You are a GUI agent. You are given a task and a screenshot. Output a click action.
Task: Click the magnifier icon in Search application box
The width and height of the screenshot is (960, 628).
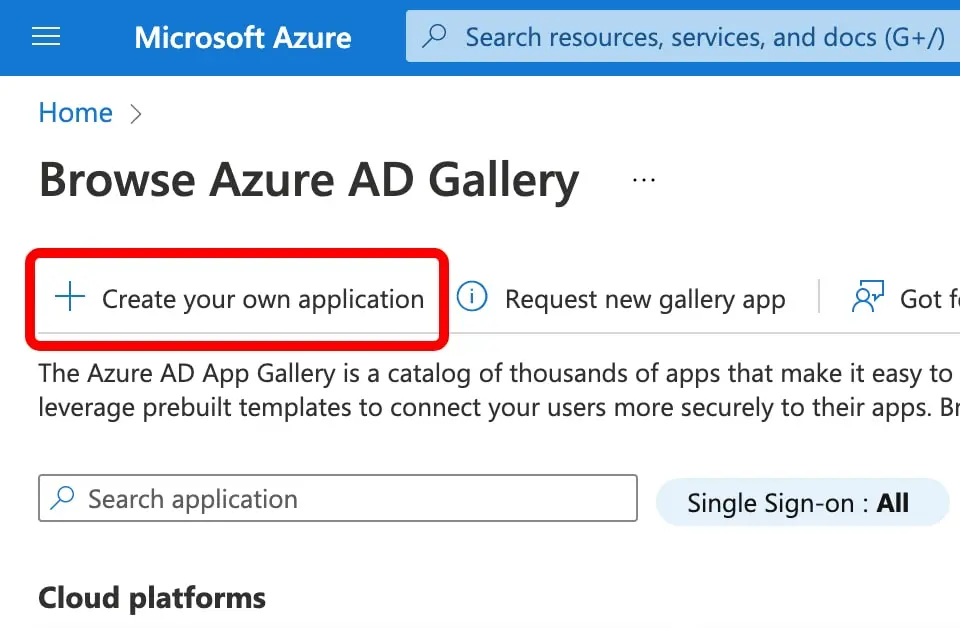[x=62, y=498]
